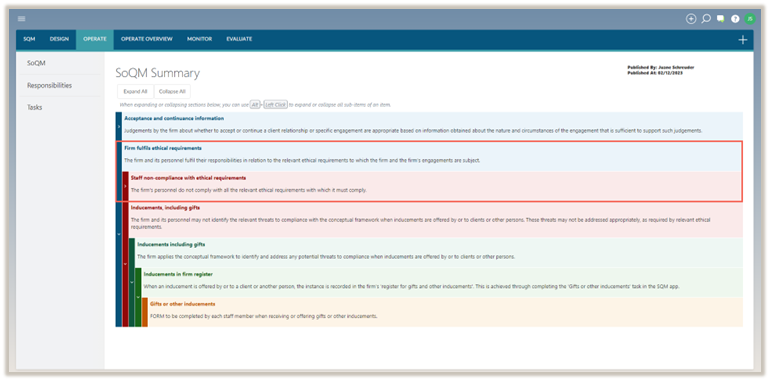The width and height of the screenshot is (770, 381).
Task: Click the 'FORM to be completed' description text
Action: tap(264, 316)
